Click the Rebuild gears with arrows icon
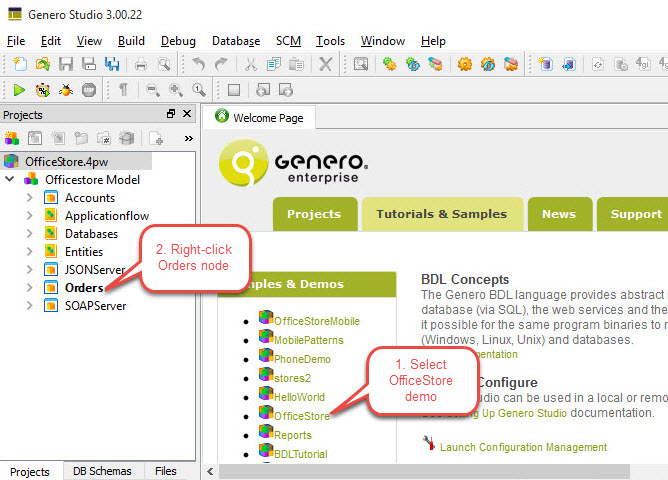This screenshot has width=668, height=480. tap(412, 64)
